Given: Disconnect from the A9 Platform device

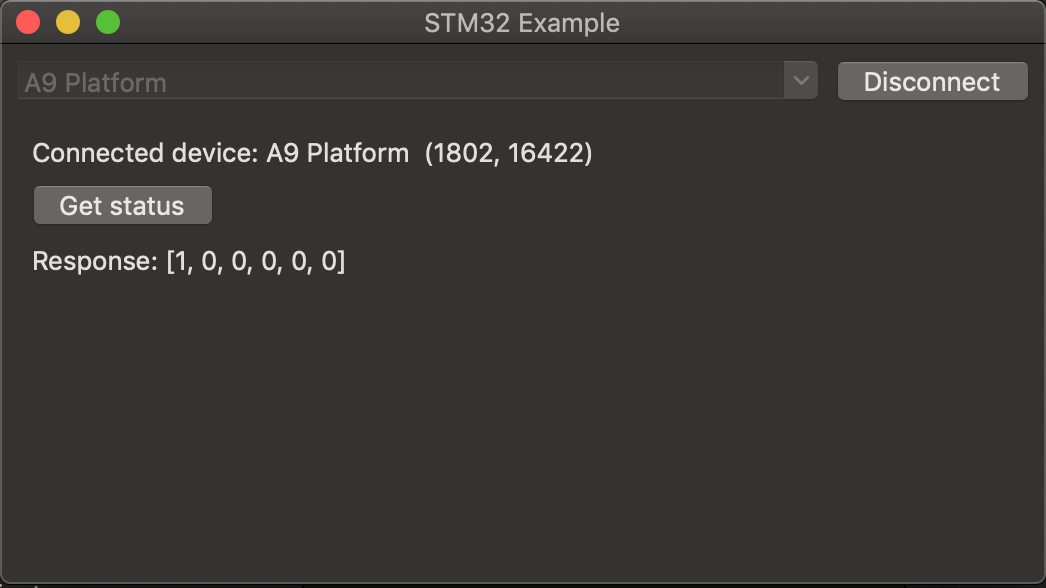Looking at the screenshot, I should (931, 81).
